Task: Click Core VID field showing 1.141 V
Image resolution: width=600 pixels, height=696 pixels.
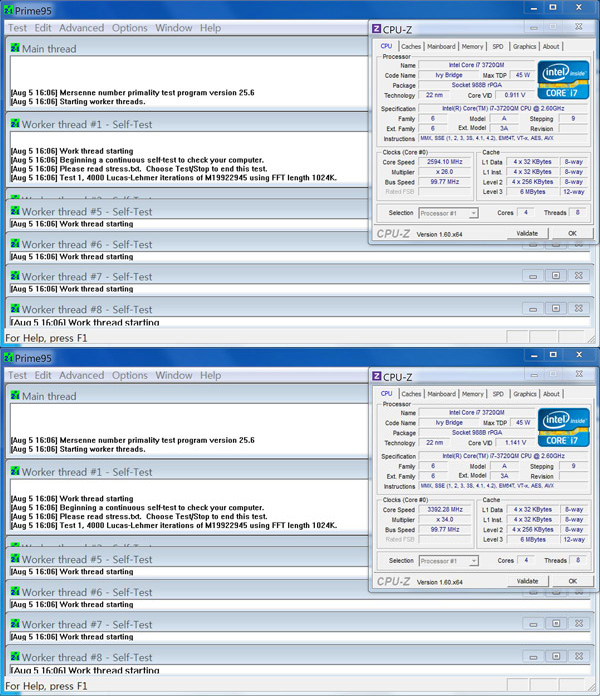Action: click(515, 443)
